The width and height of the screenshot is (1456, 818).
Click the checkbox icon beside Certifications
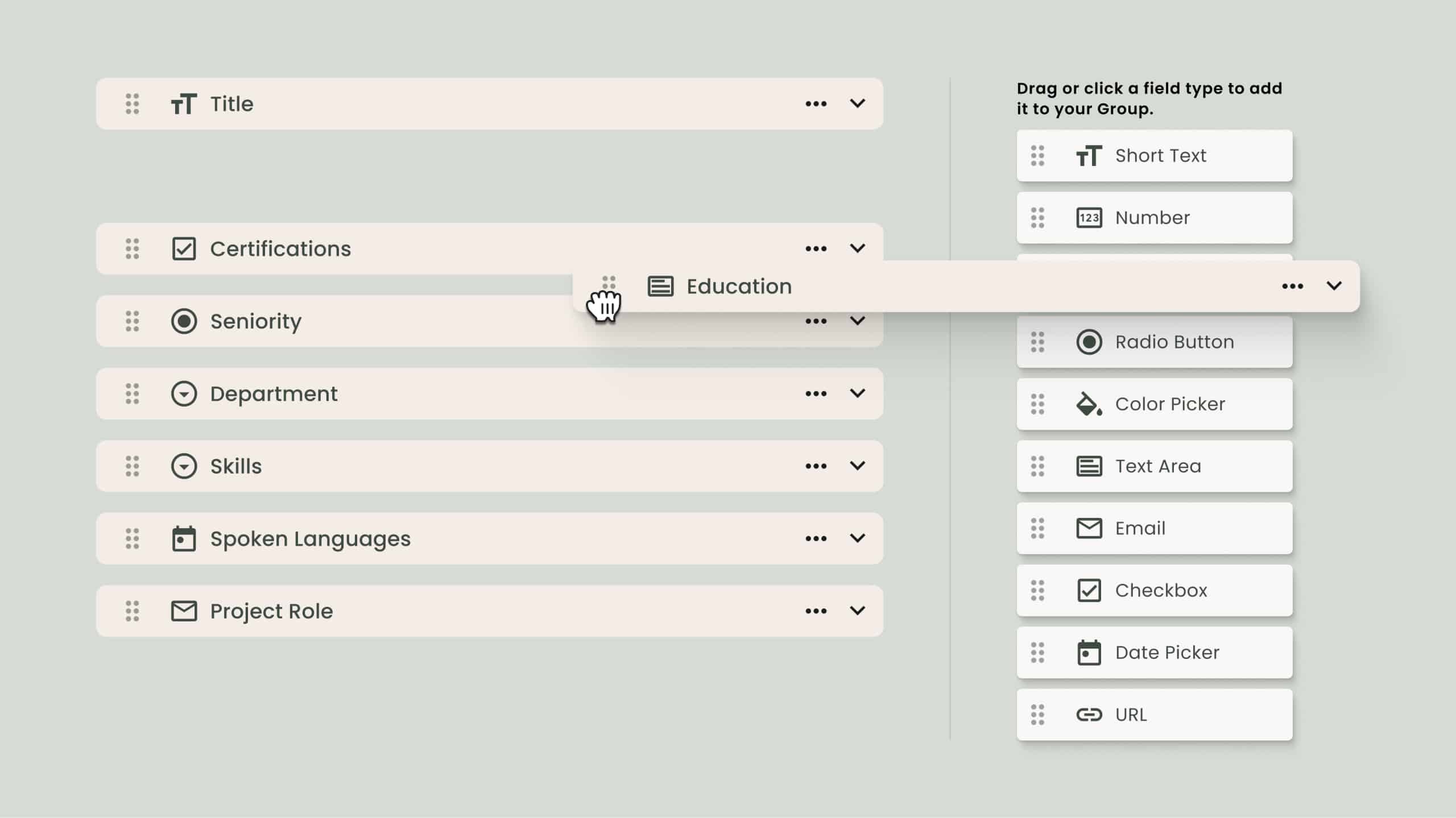[x=184, y=248]
